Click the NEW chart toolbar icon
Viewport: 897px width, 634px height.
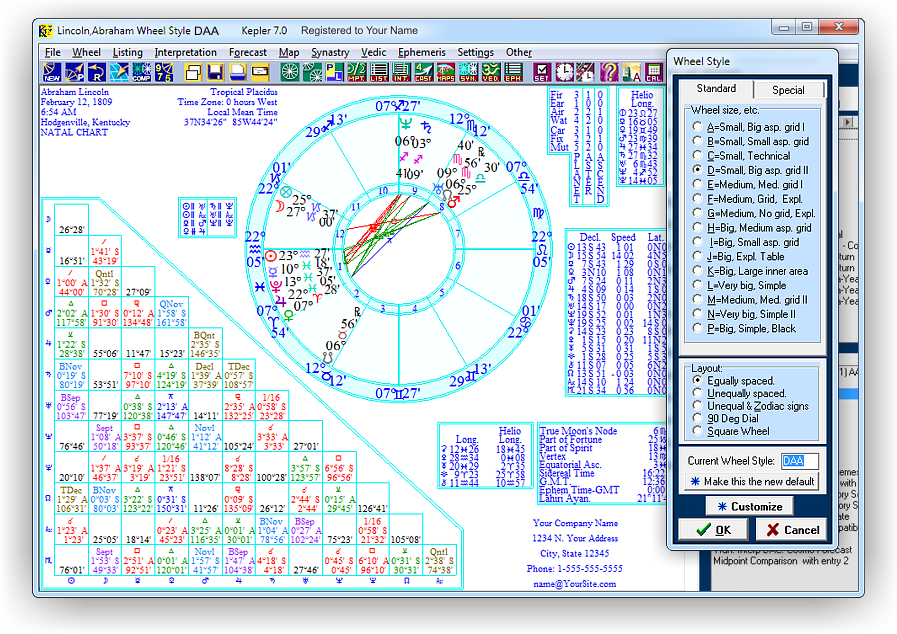(x=52, y=73)
